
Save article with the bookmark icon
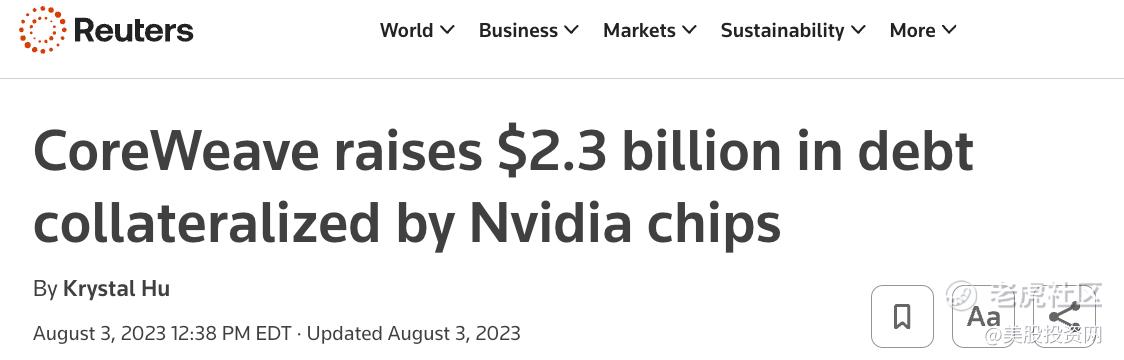pyautogui.click(x=902, y=316)
